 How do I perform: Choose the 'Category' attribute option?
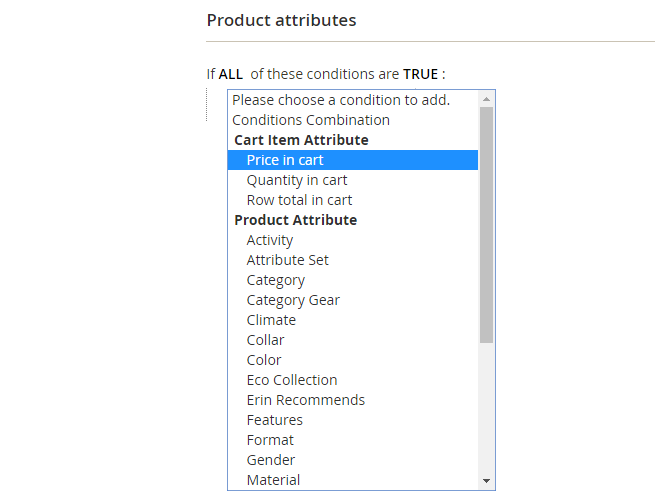[276, 280]
